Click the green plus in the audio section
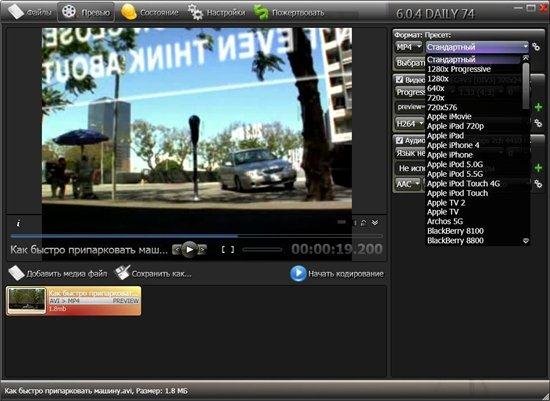550x401 pixels. point(538,168)
